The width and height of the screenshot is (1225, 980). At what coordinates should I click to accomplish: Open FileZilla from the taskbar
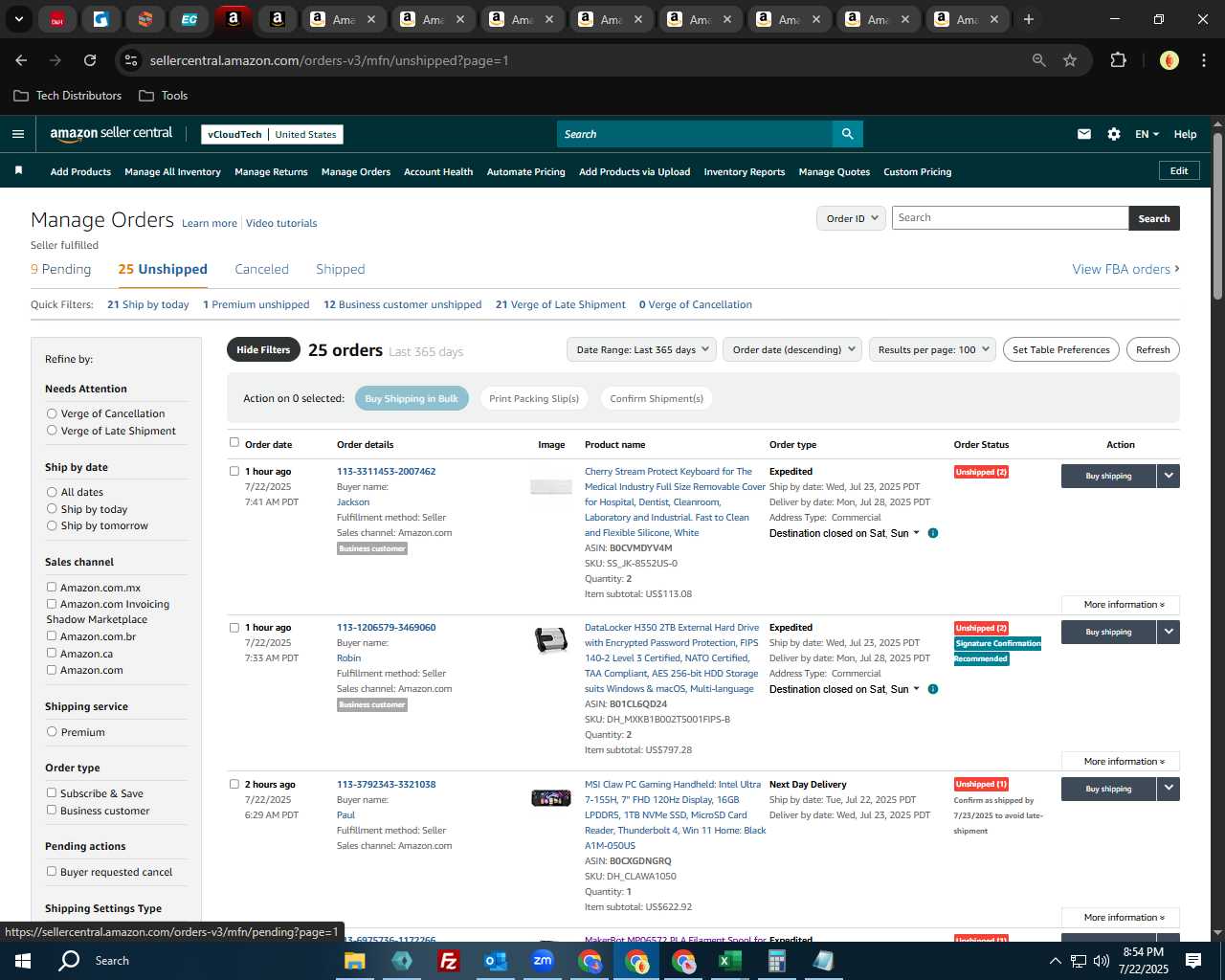[x=448, y=961]
